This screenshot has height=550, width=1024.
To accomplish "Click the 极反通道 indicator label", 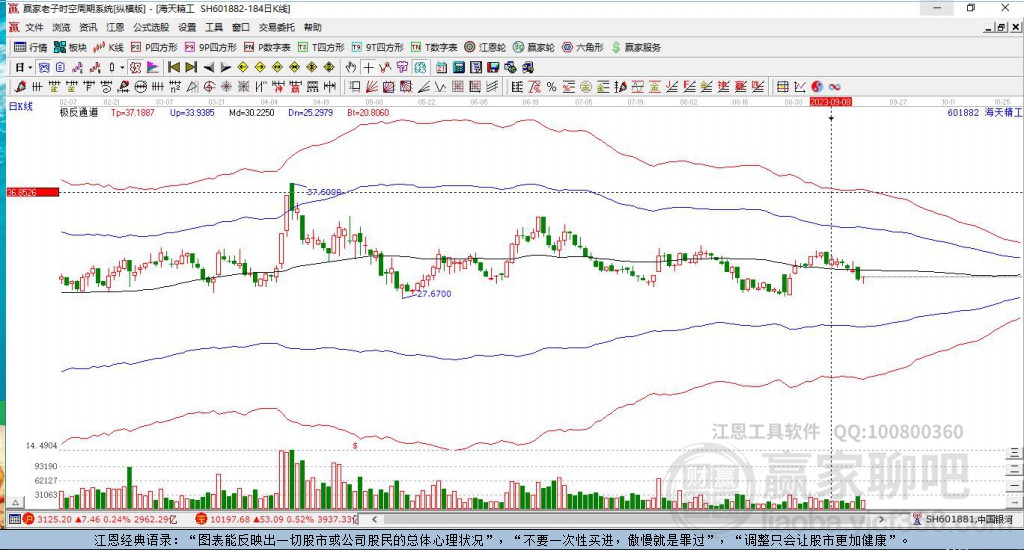I will point(78,112).
